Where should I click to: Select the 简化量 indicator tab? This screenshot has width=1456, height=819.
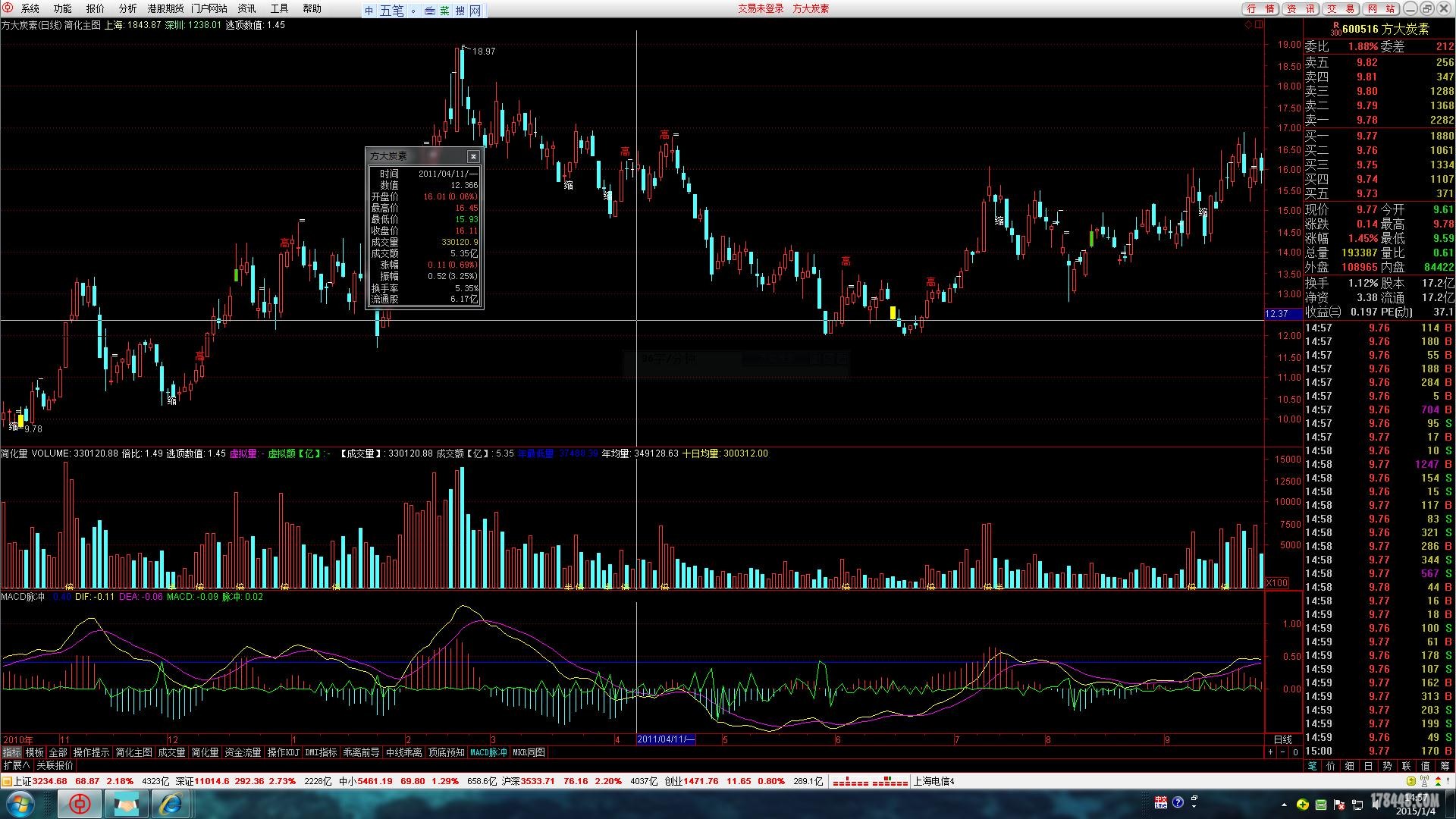[205, 752]
